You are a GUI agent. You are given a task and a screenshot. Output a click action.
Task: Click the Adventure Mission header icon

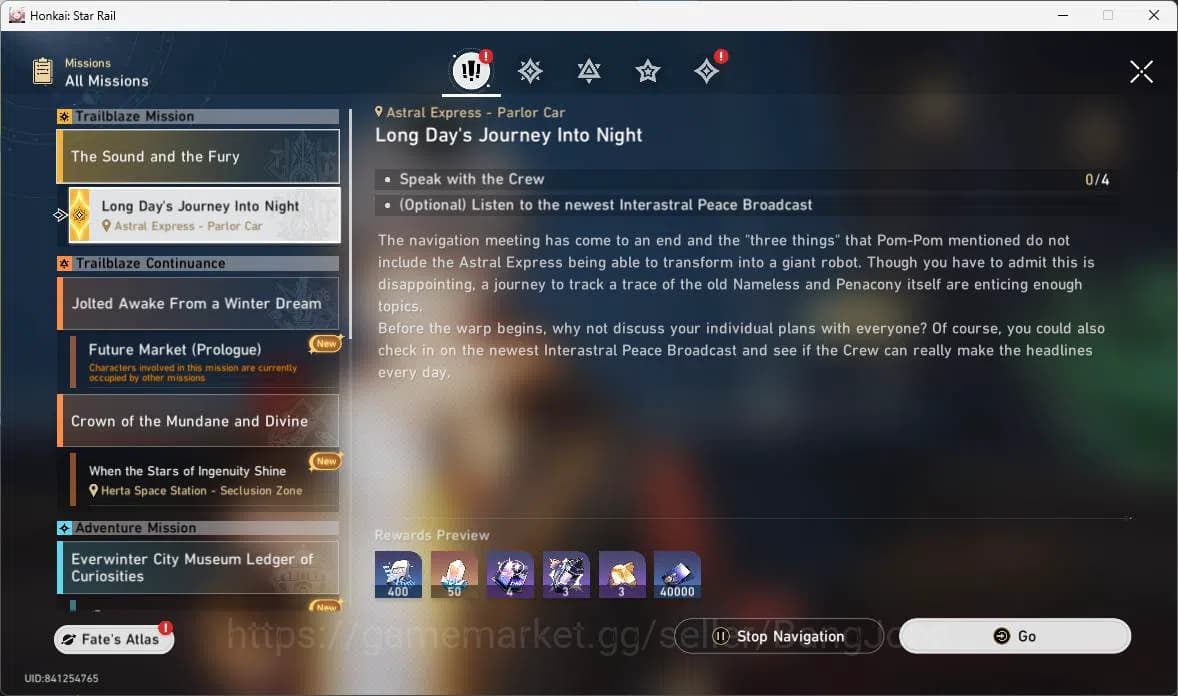(64, 528)
